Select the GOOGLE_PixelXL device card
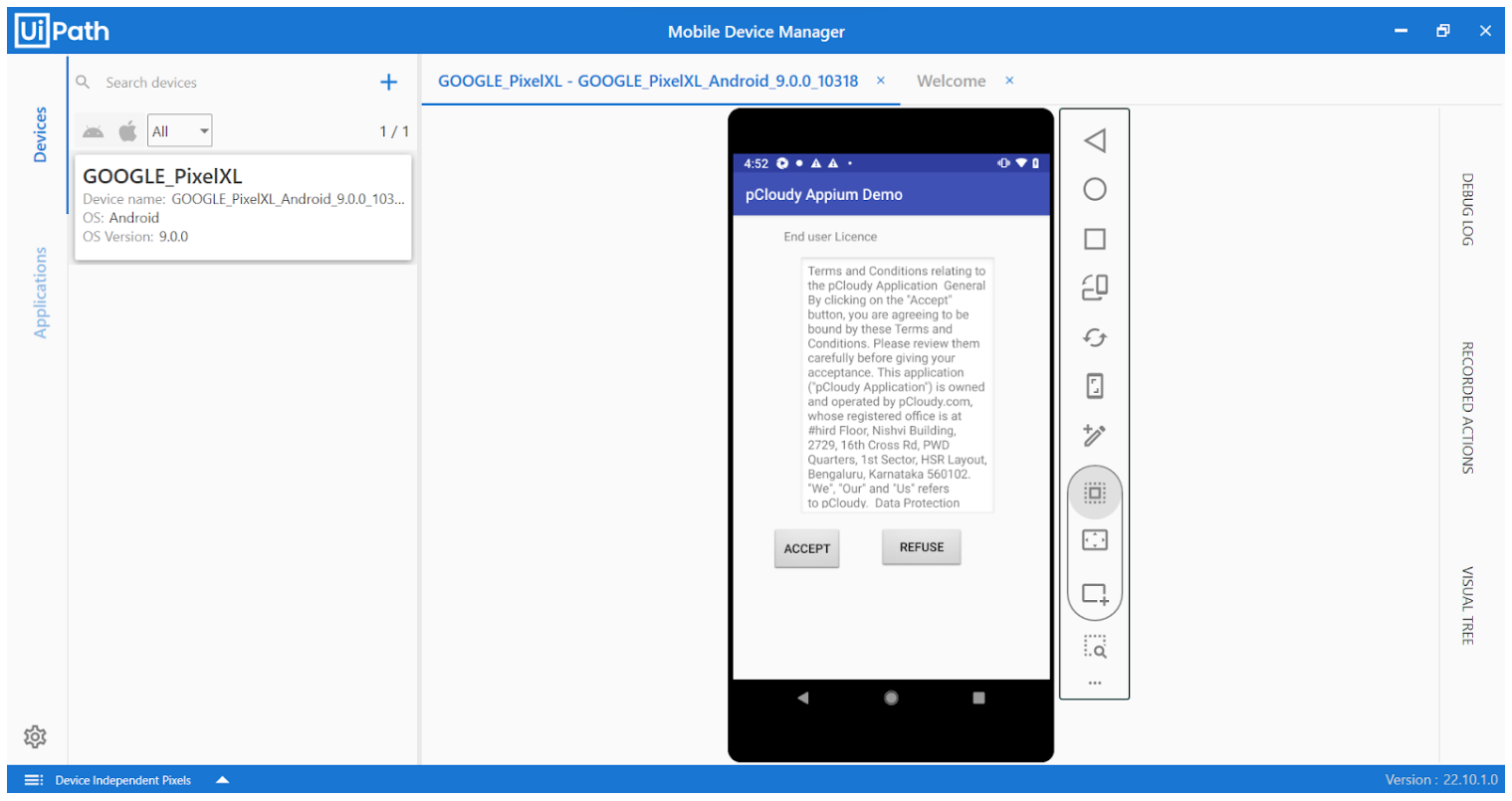The image size is (1512, 801). (x=243, y=207)
